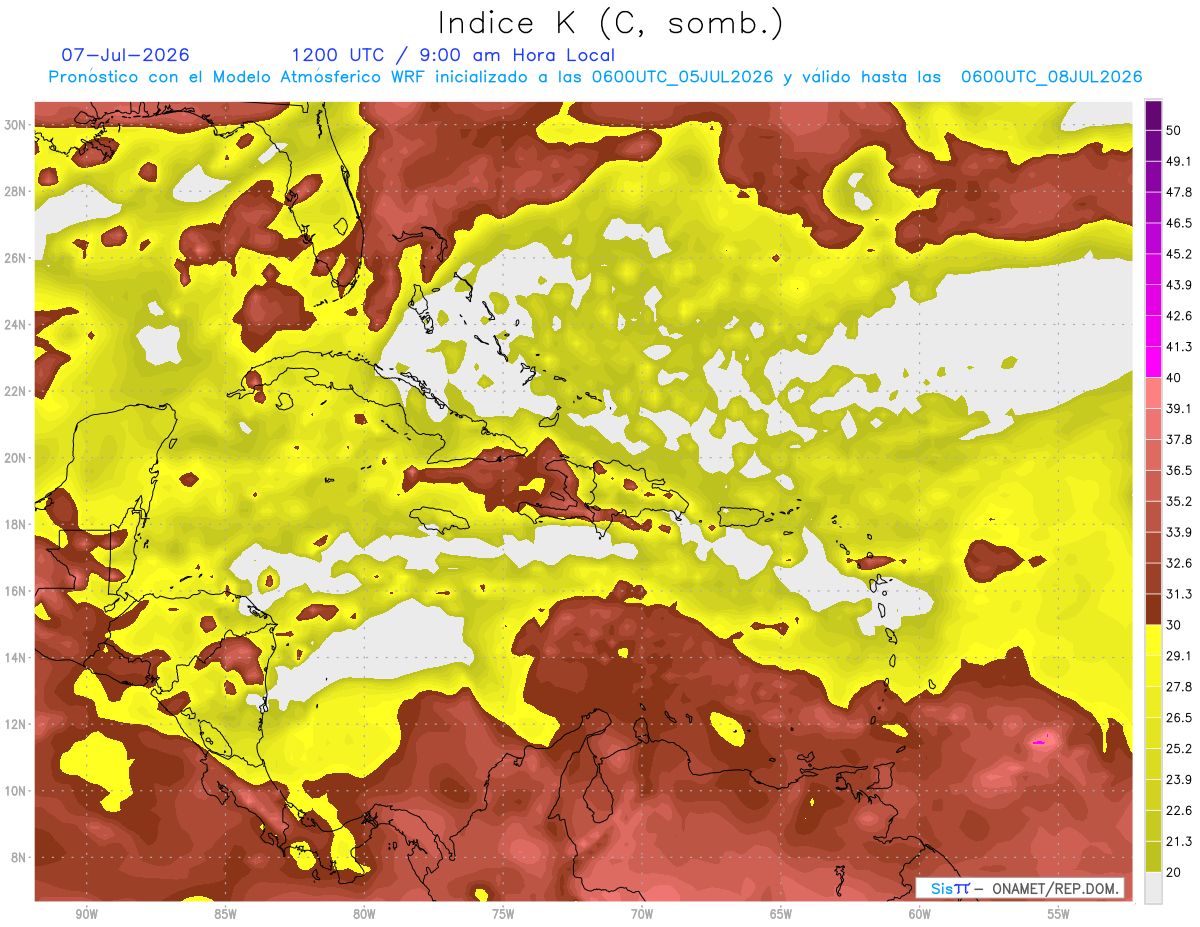Click the colorbar value 40
1200x927 pixels.
(x=1175, y=378)
